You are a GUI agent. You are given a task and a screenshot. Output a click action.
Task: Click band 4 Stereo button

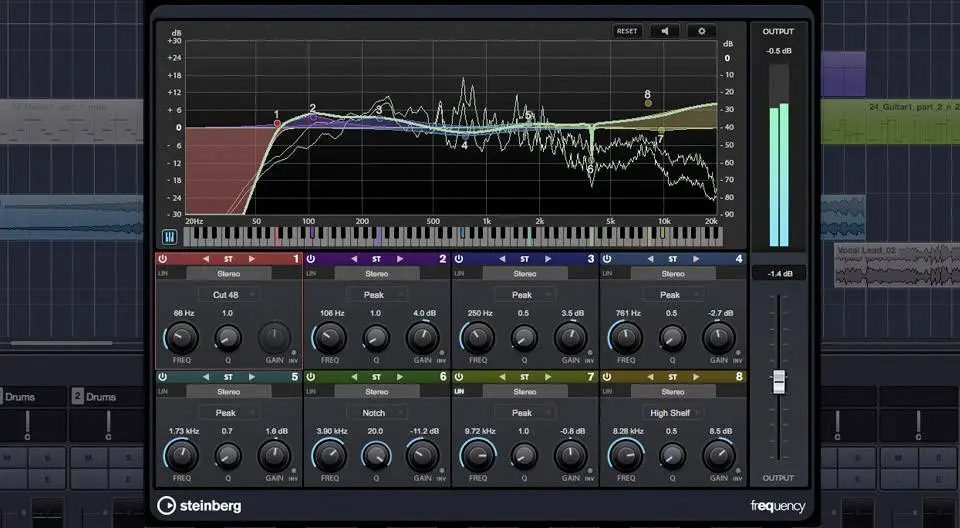click(673, 274)
